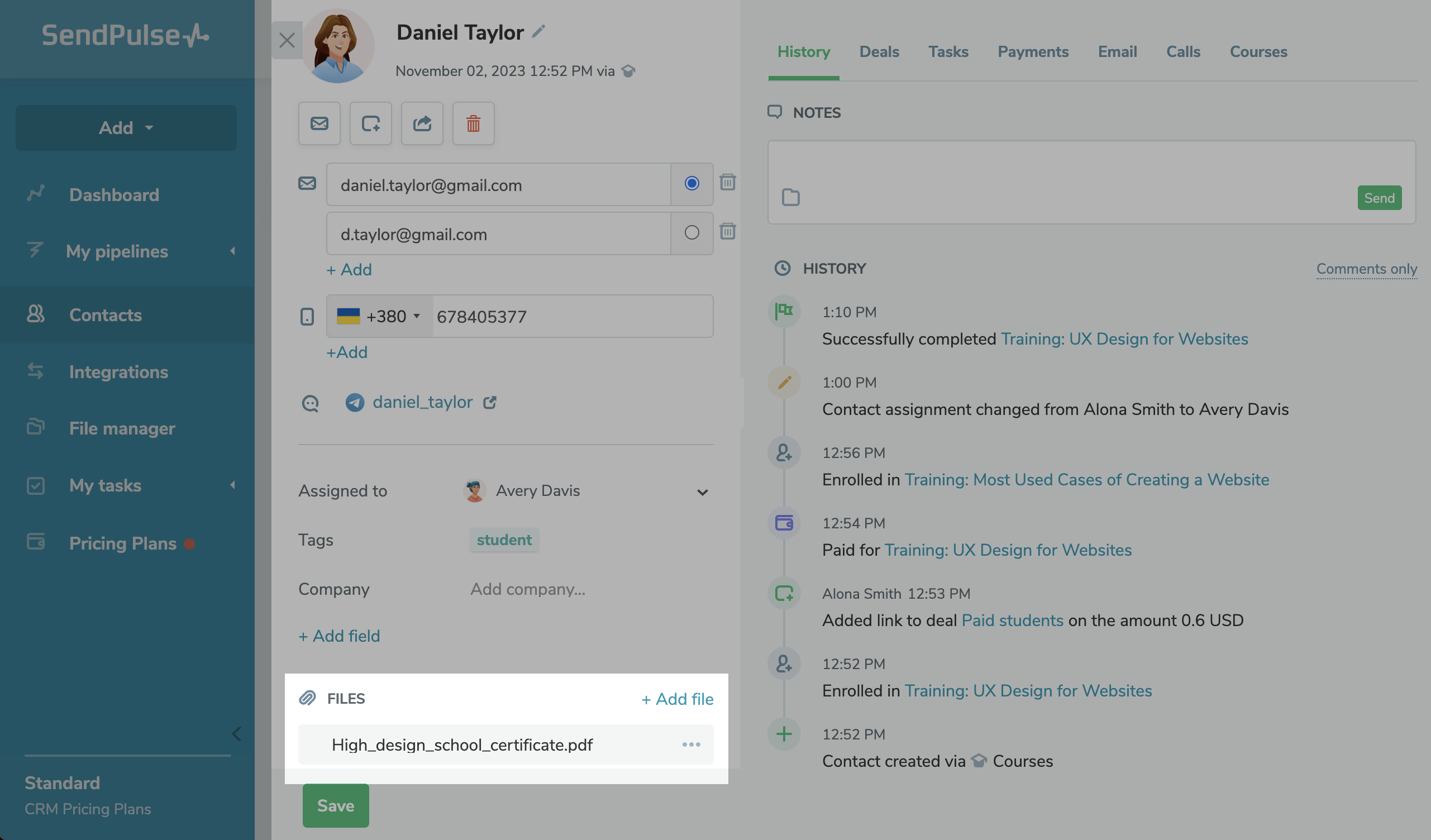Expand the Assigned to Avery Davis dropdown
Image resolution: width=1431 pixels, height=840 pixels.
(703, 492)
